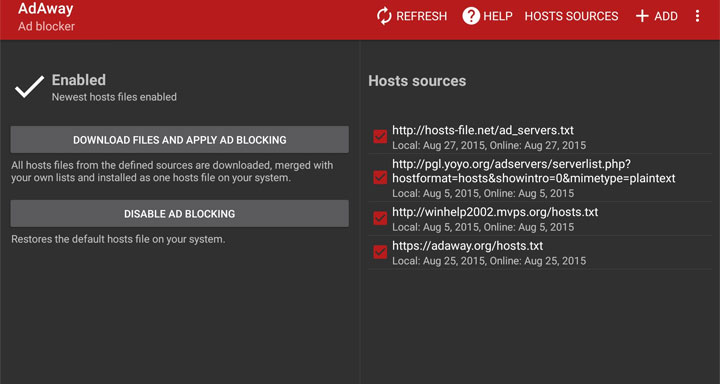Select https://adaway.org/hosts.txt entry text
Screen dimensions: 720x384
[x=467, y=246]
